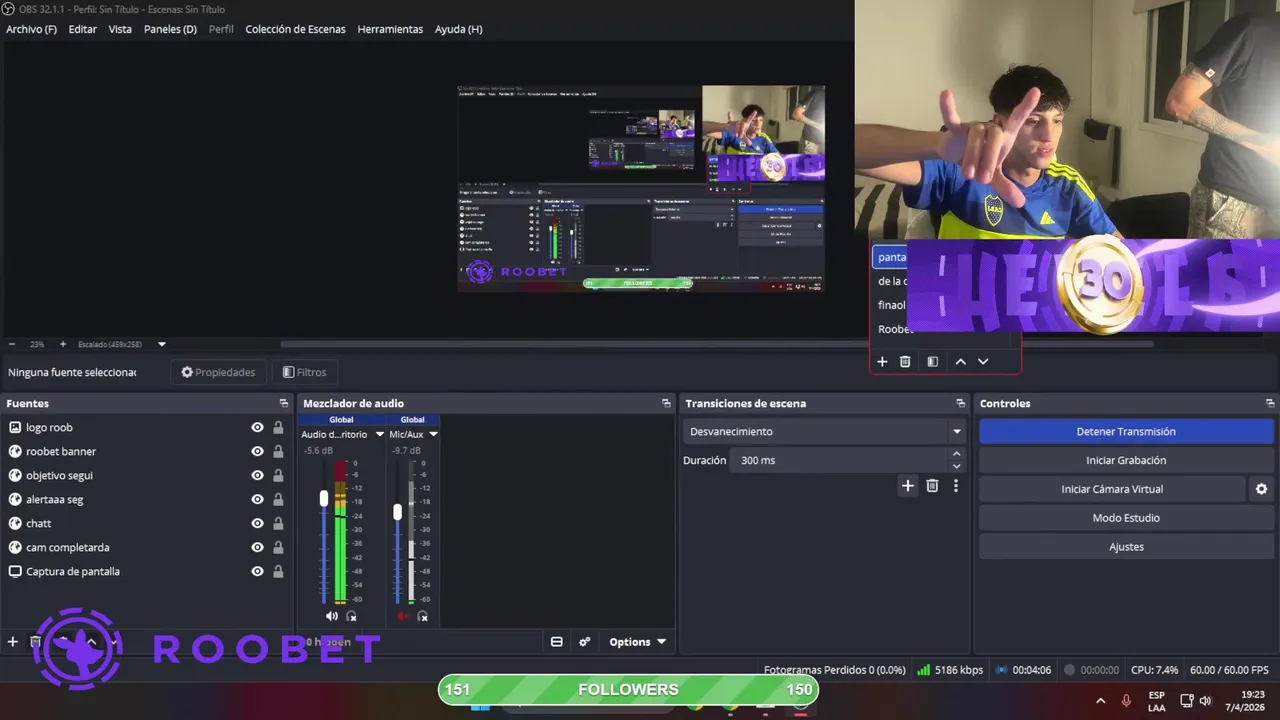
Task: Delete the selected scene with trash icon
Action: click(x=905, y=361)
